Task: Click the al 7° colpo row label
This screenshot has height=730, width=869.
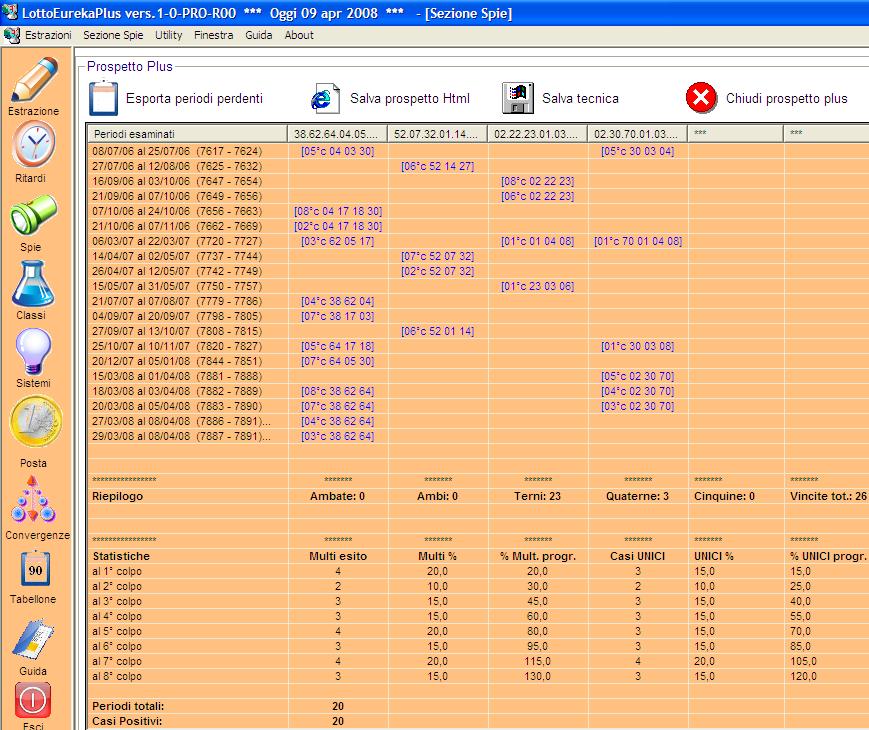Action: 117,661
